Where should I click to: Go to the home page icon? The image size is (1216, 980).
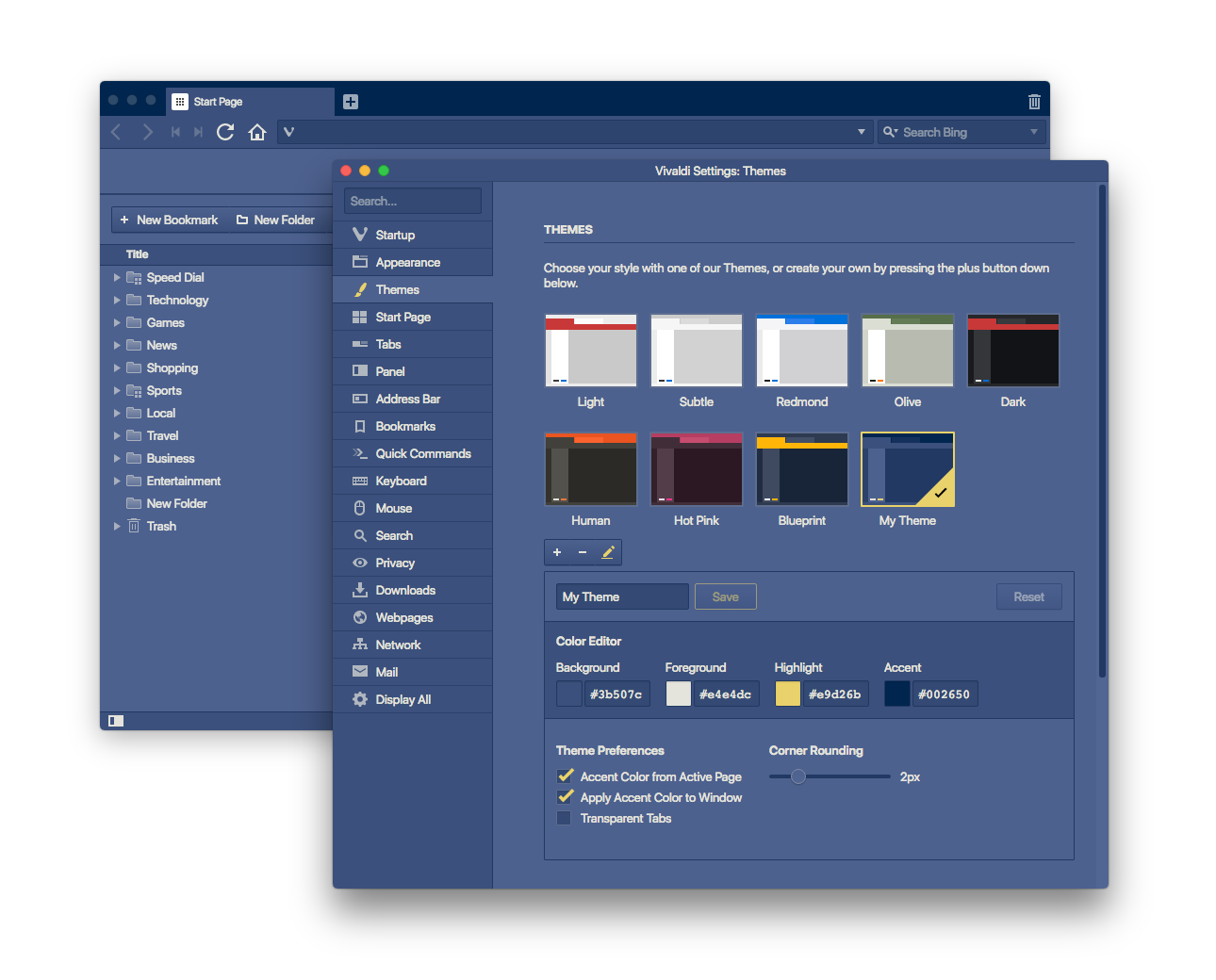point(257,132)
